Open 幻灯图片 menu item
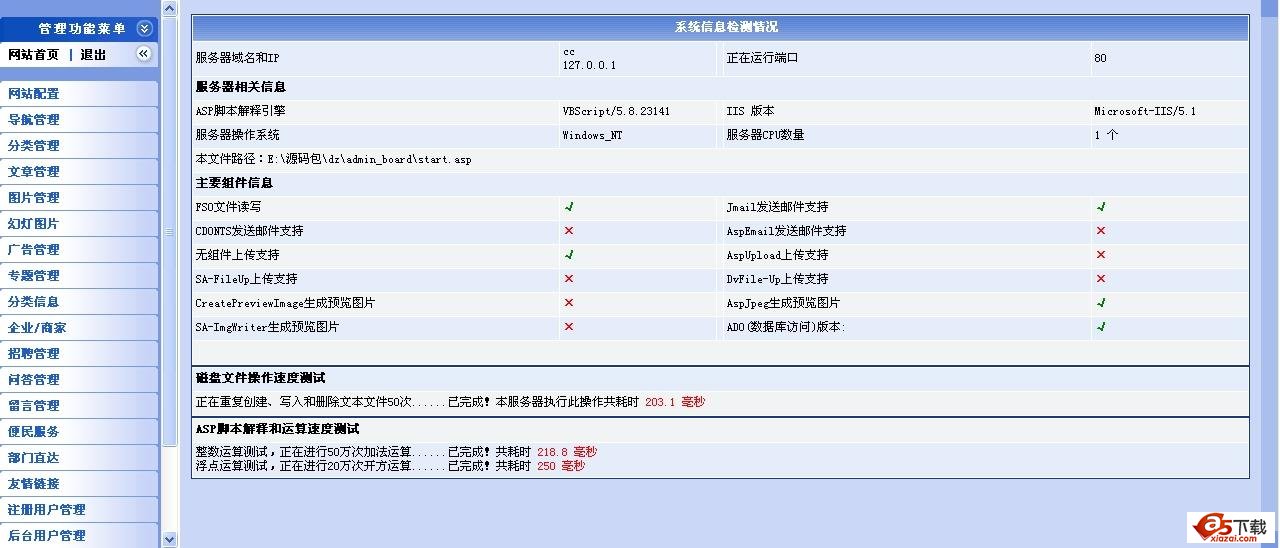The height and width of the screenshot is (548, 1280). coord(79,223)
